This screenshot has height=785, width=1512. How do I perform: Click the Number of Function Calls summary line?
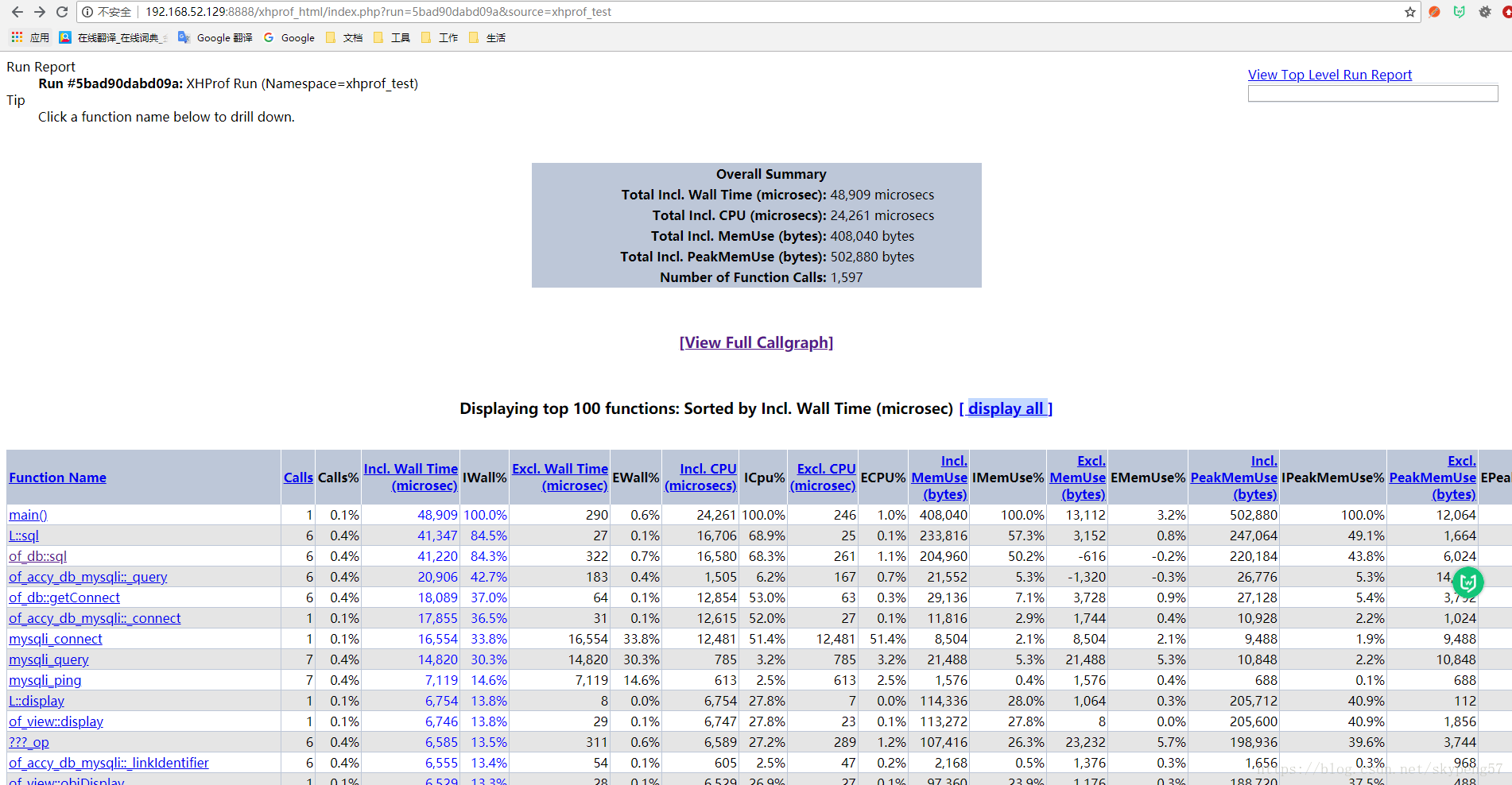point(761,277)
